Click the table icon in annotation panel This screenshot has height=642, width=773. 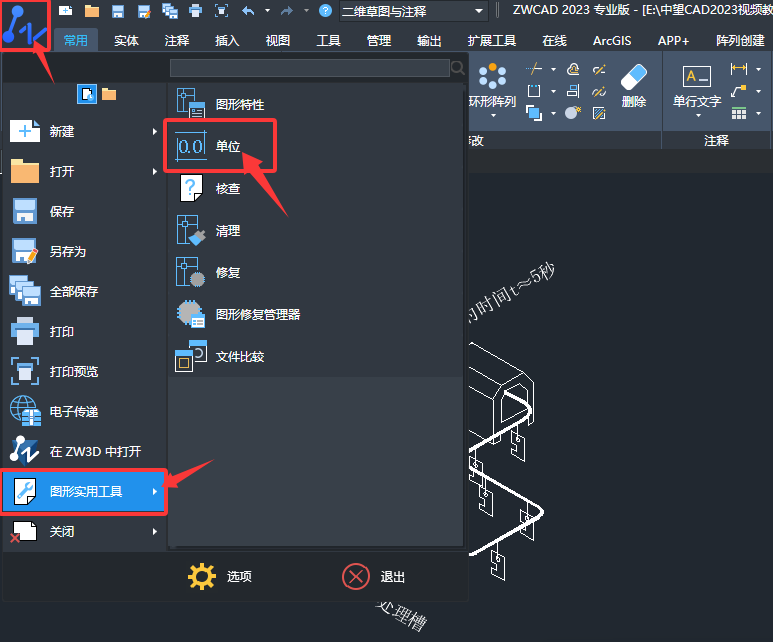point(738,114)
